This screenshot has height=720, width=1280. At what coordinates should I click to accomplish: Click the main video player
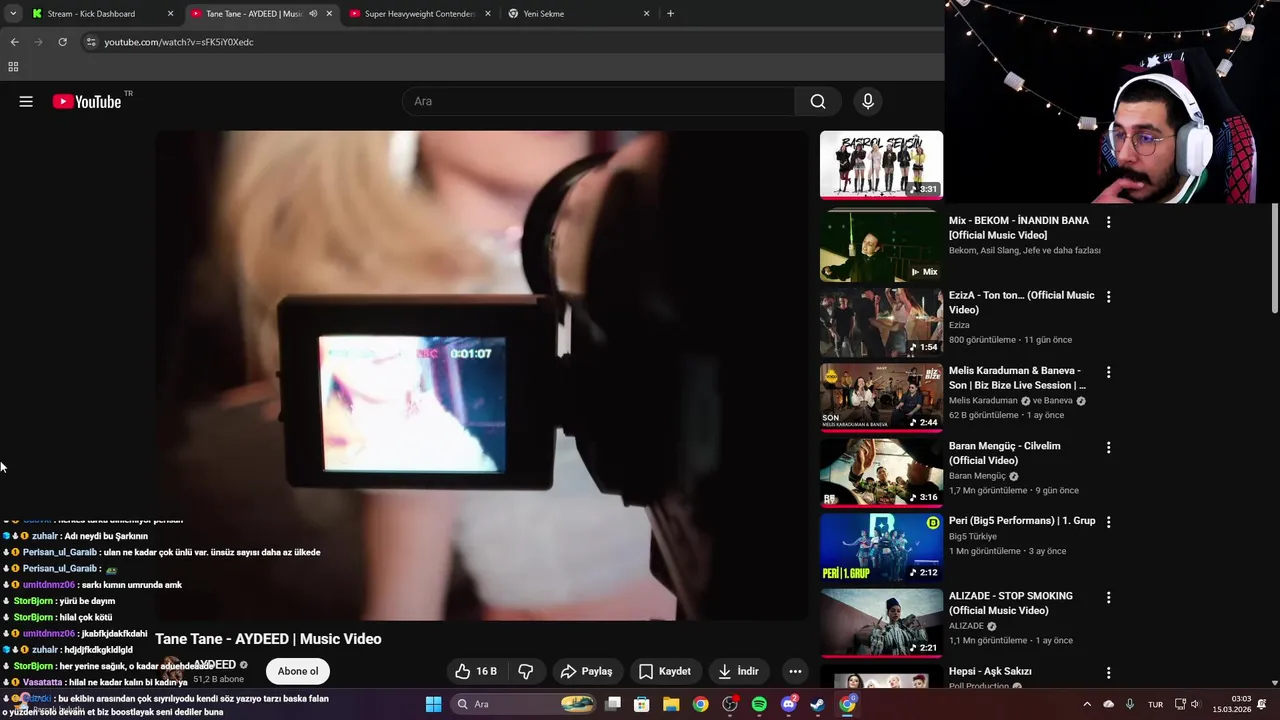[481, 375]
